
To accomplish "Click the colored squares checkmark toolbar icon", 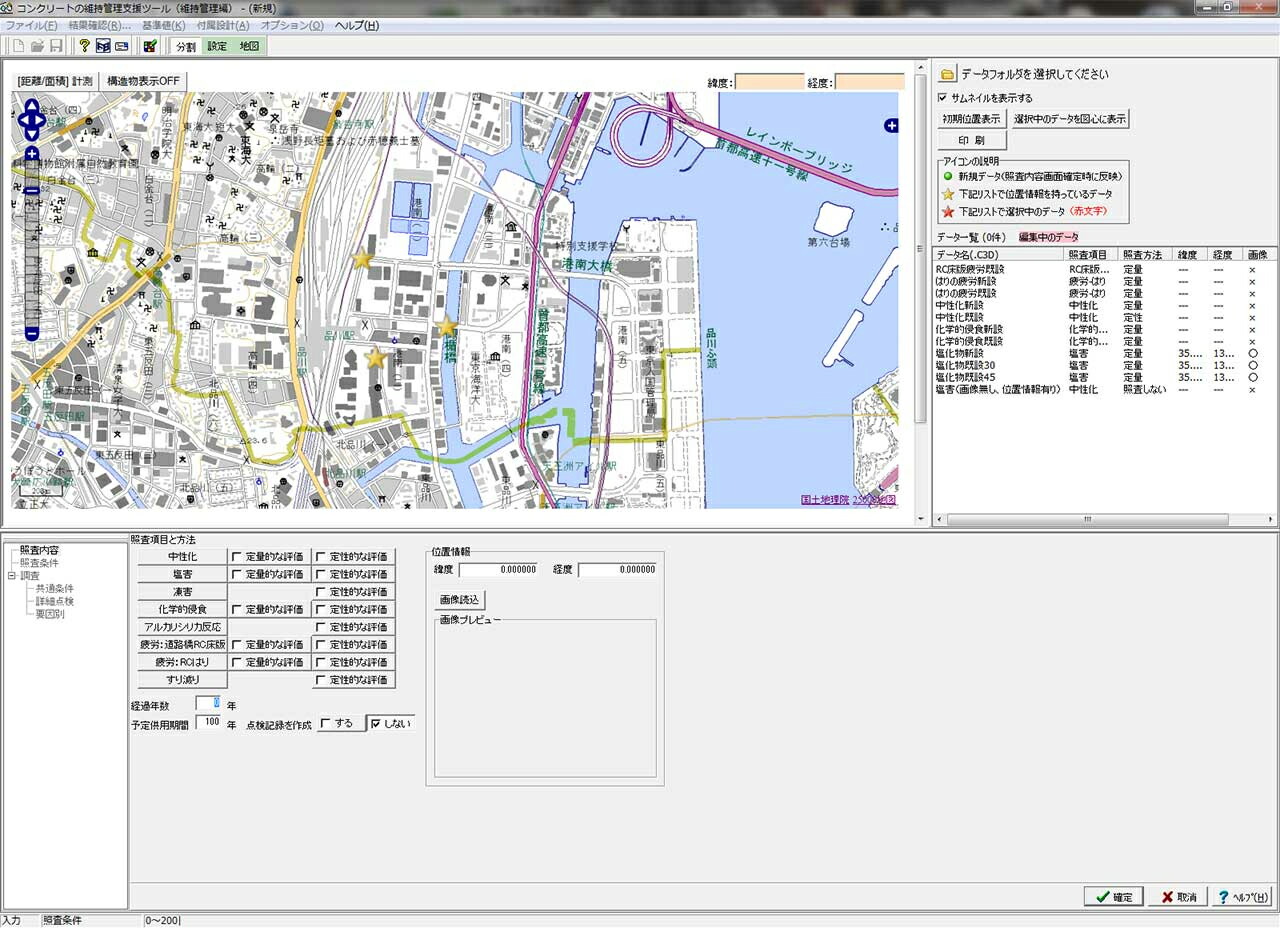I will coord(150,46).
